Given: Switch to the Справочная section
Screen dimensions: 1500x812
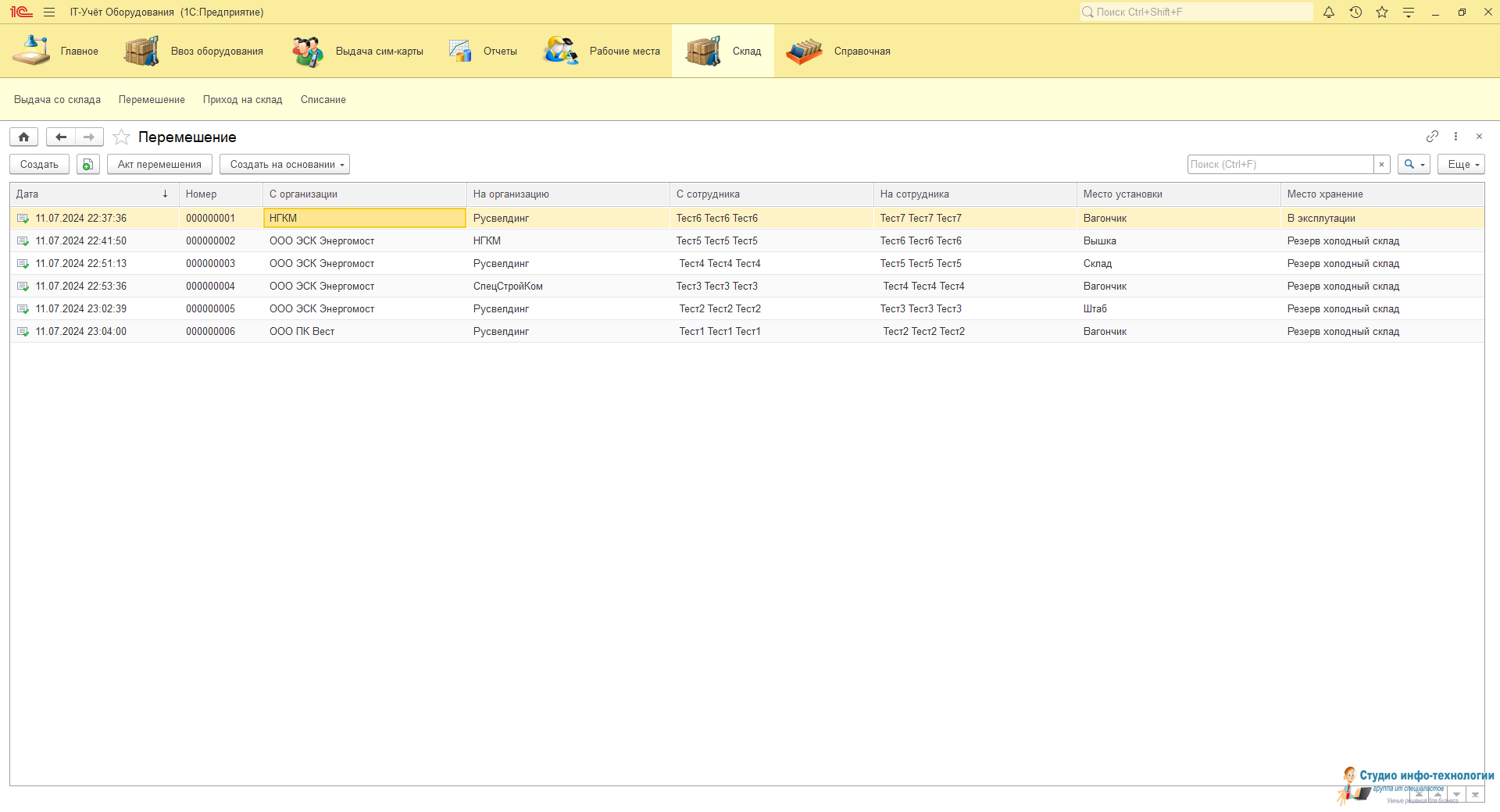Looking at the screenshot, I should pyautogui.click(x=839, y=52).
